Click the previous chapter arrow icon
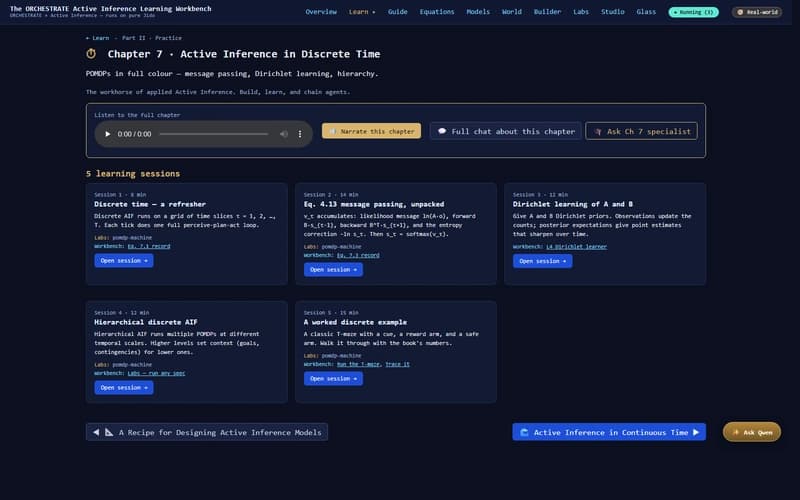The image size is (800, 500). [96, 432]
